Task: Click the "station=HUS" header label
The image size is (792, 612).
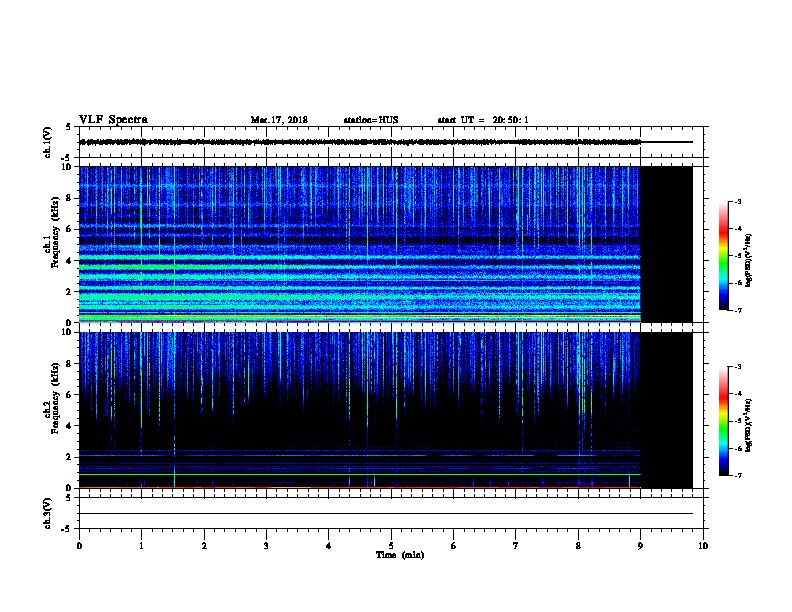Action: point(371,120)
